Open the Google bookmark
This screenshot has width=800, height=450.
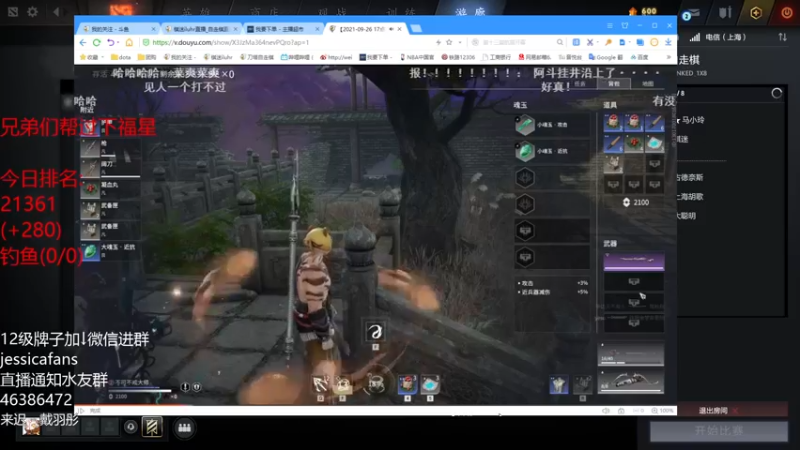tap(606, 57)
